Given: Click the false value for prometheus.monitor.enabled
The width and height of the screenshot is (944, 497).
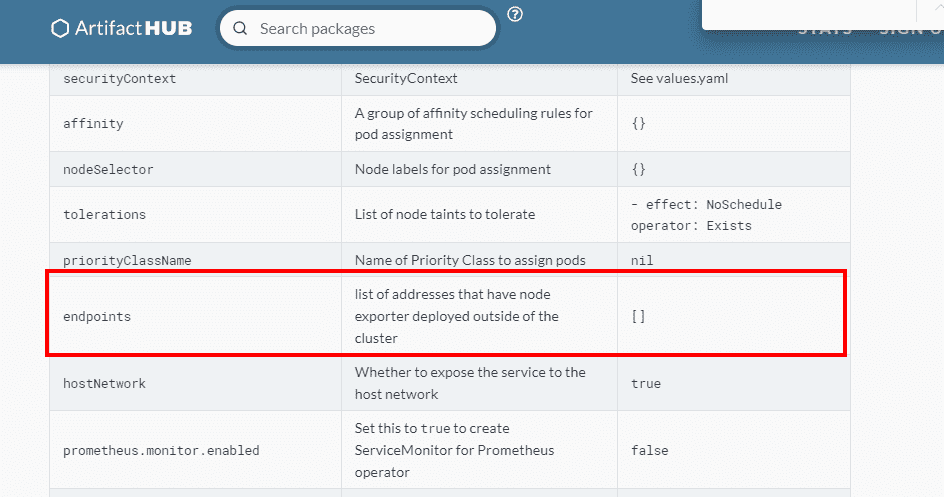Looking at the screenshot, I should [x=649, y=450].
